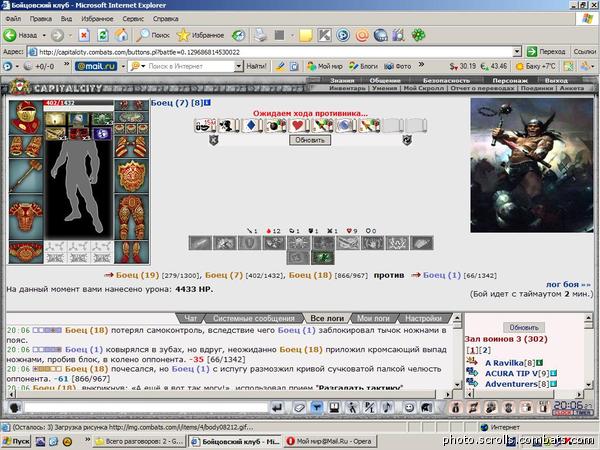
Task: Open the Справка menu
Action: [x=165, y=19]
